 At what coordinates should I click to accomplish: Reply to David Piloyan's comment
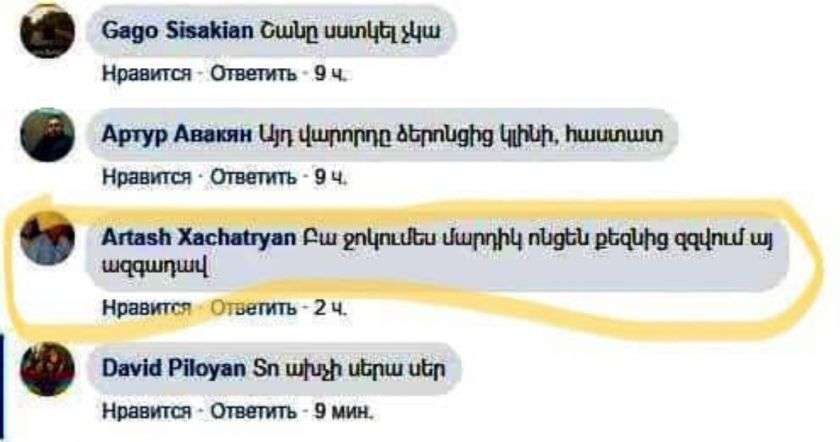coord(253,411)
